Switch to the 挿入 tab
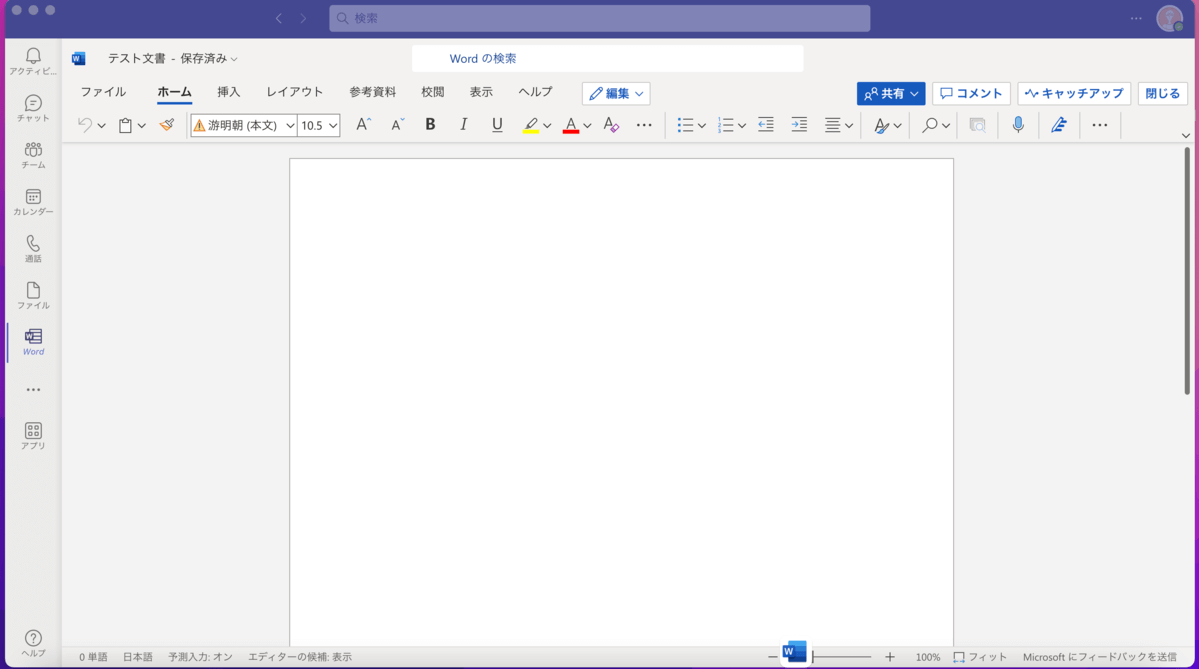This screenshot has width=1199, height=669. tap(229, 92)
